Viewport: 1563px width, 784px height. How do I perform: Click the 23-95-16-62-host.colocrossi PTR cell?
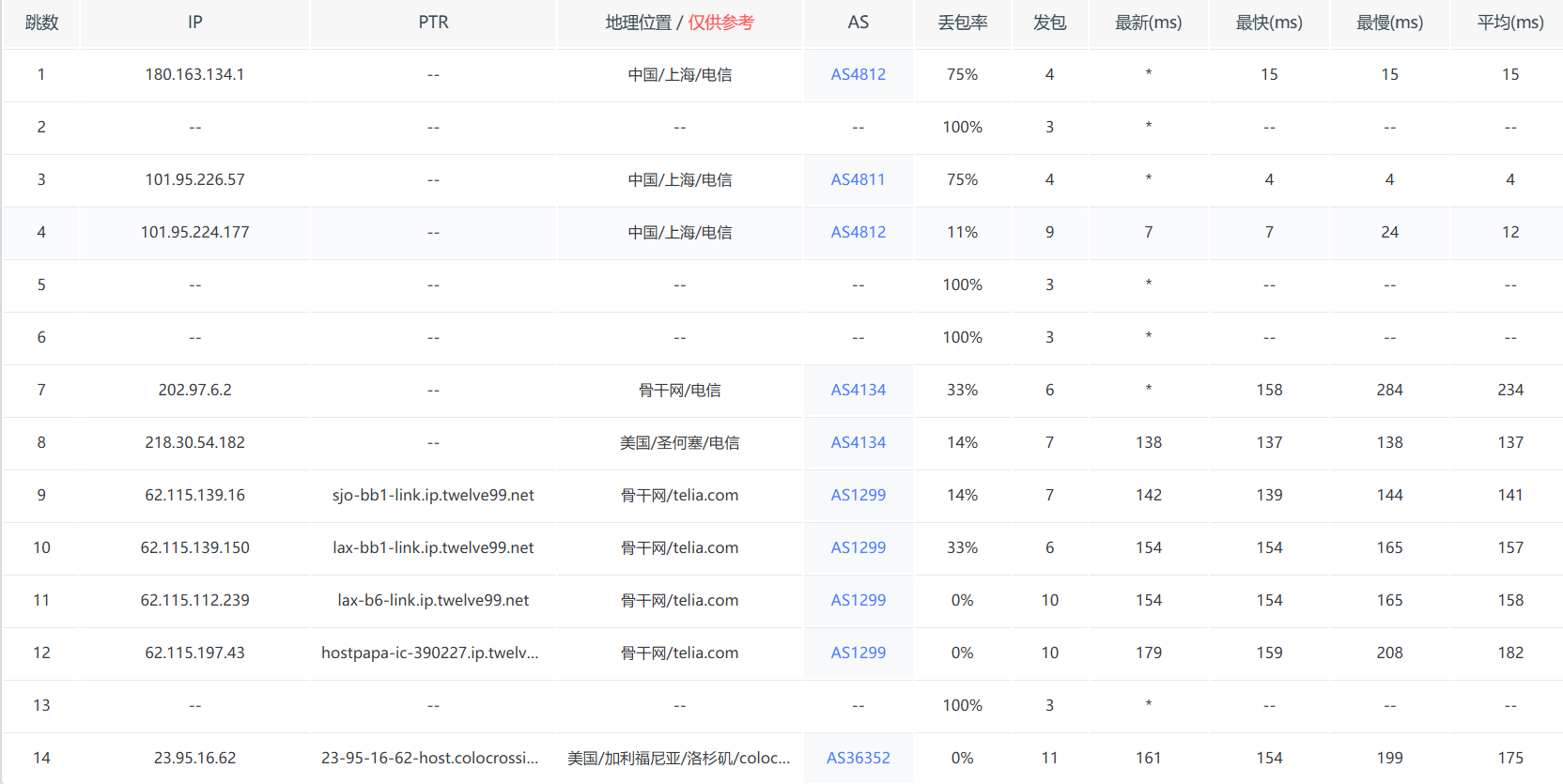click(429, 758)
